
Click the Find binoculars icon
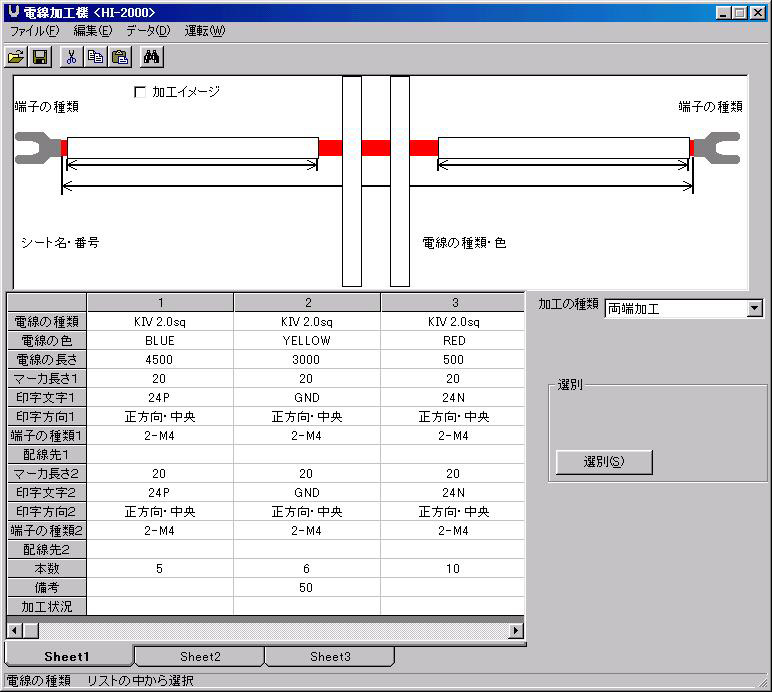point(152,57)
